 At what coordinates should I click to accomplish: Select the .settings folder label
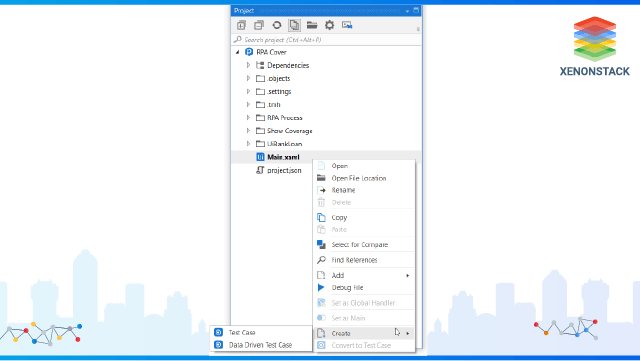click(x=279, y=91)
